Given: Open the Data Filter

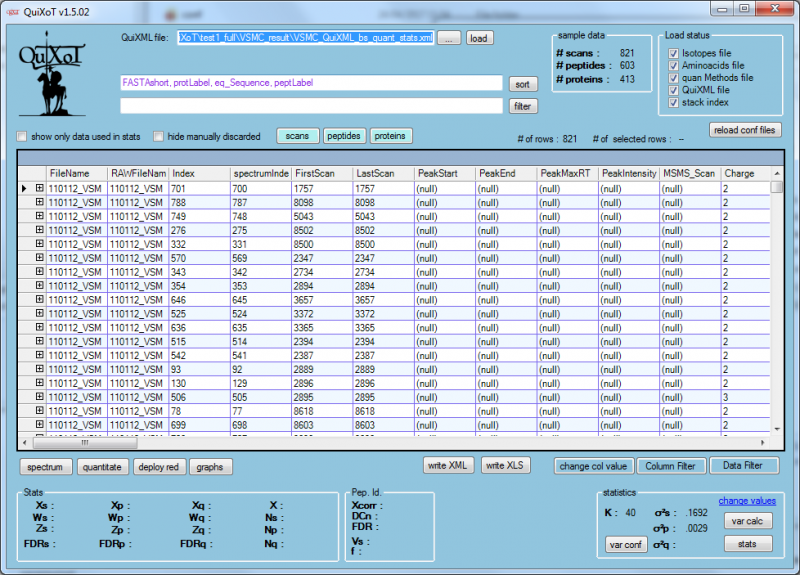Looking at the screenshot, I should pos(743,465).
